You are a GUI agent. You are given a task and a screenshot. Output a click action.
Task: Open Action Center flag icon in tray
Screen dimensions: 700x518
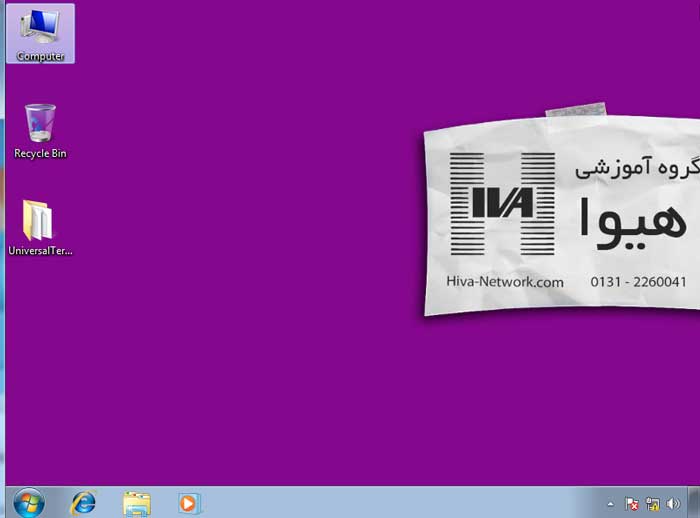coord(632,504)
